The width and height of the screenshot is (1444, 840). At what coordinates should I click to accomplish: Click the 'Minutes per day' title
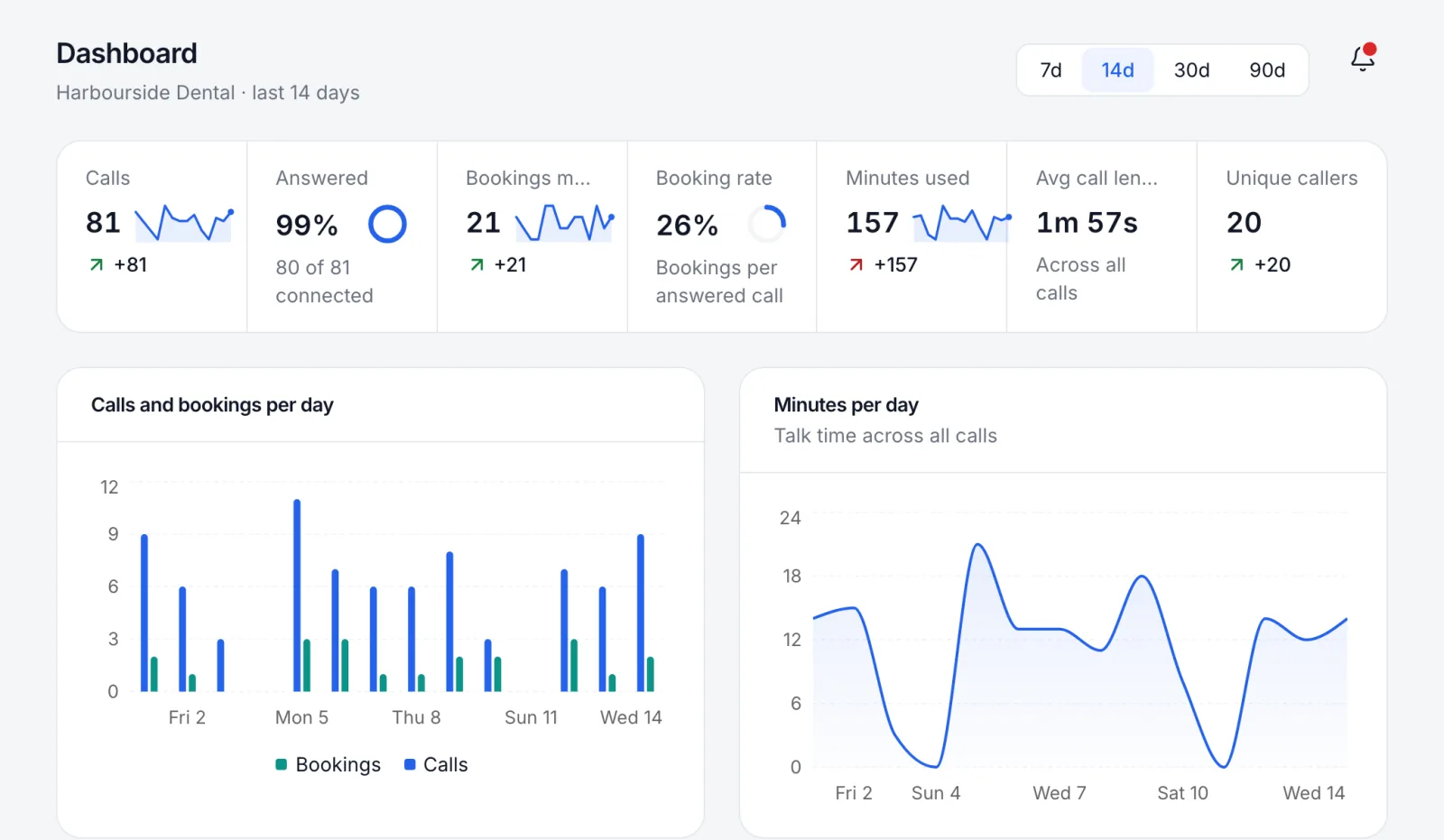click(x=846, y=405)
